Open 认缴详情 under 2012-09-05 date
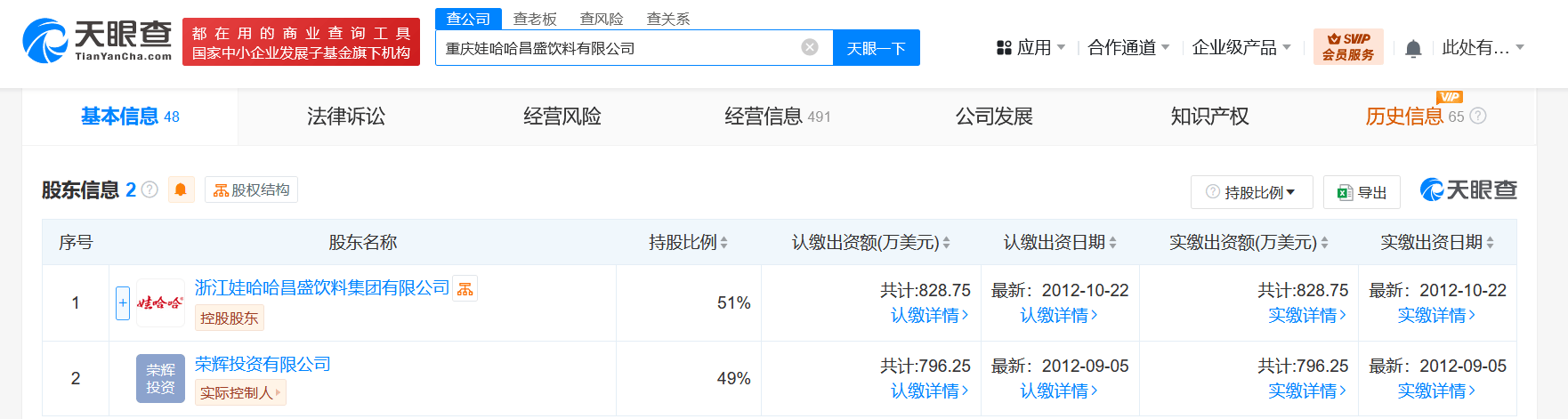 [1059, 391]
